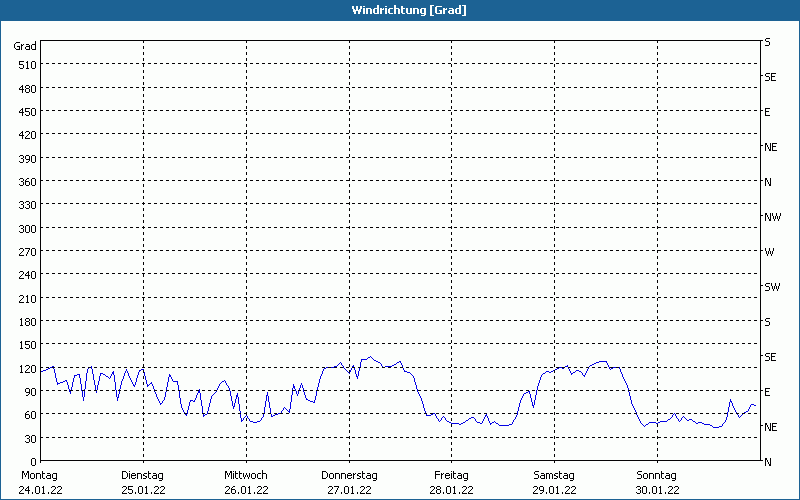Click the "SW" compass label
This screenshot has height=500, width=800.
772,287
